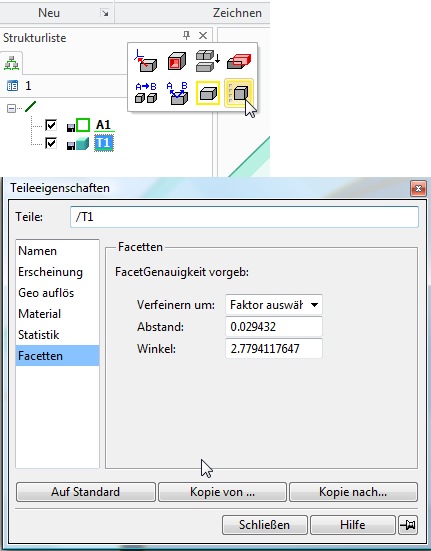Open the Erscheinung category
This screenshot has width=431, height=551.
(57, 272)
